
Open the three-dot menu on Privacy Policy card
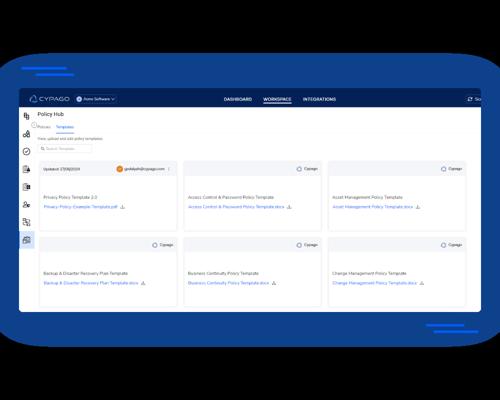click(x=169, y=169)
